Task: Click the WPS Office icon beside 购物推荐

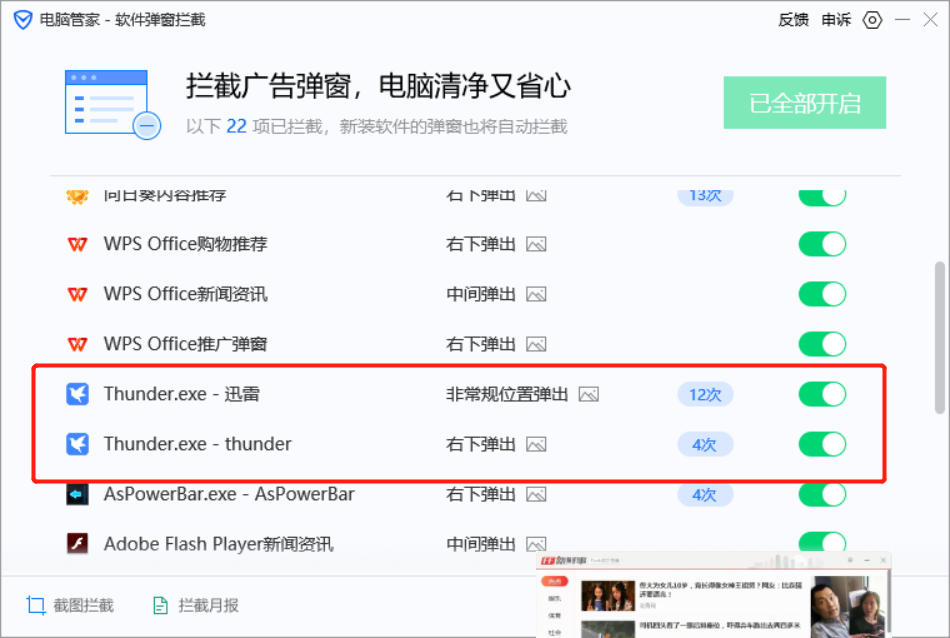Action: [x=77, y=243]
